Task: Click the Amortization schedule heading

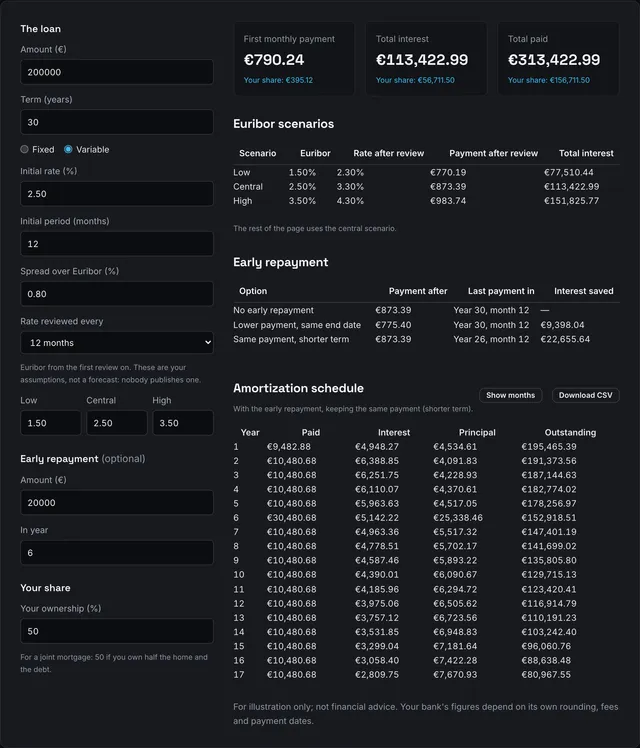Action: (x=299, y=388)
